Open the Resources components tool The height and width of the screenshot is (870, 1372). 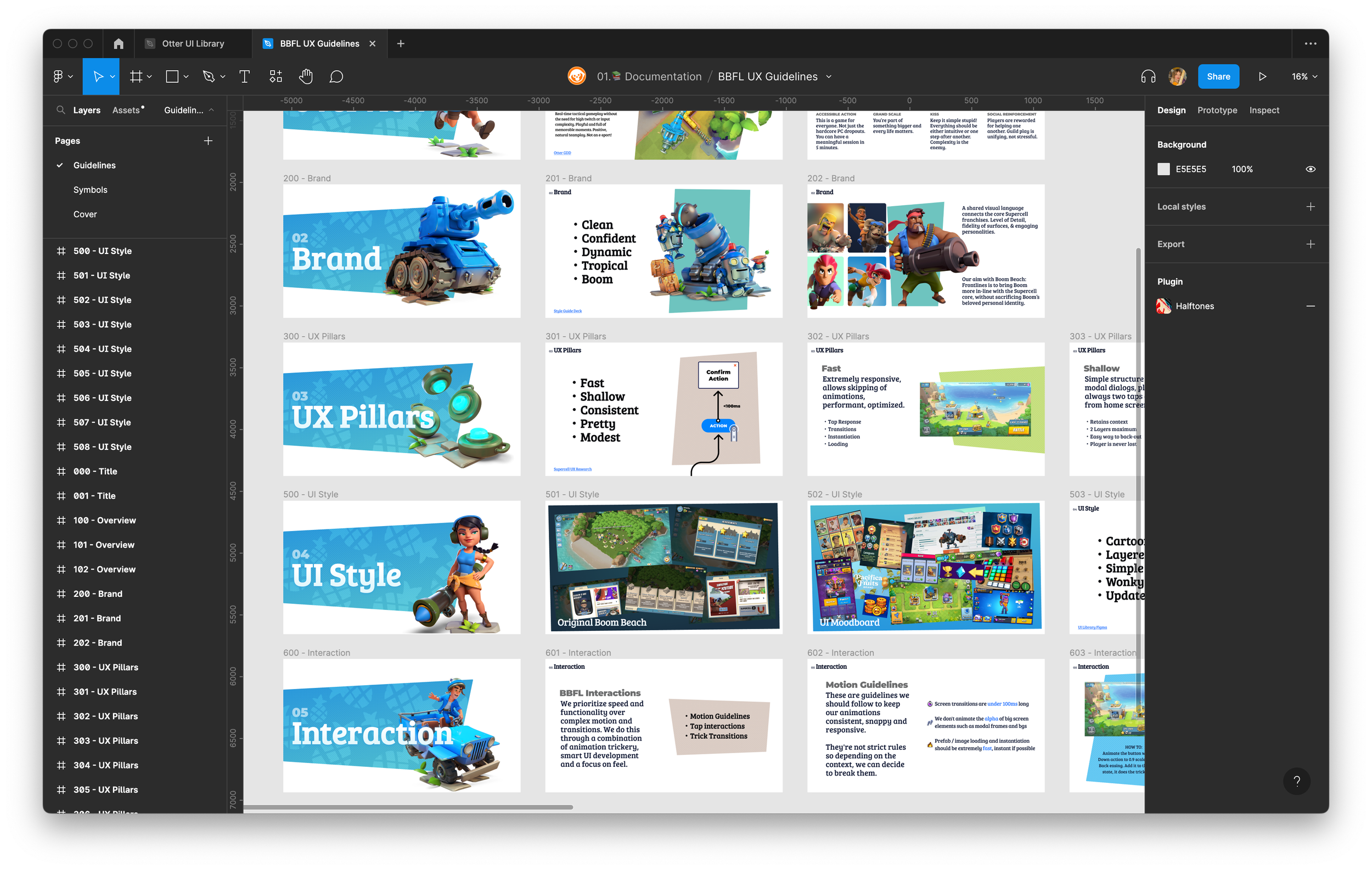click(275, 76)
